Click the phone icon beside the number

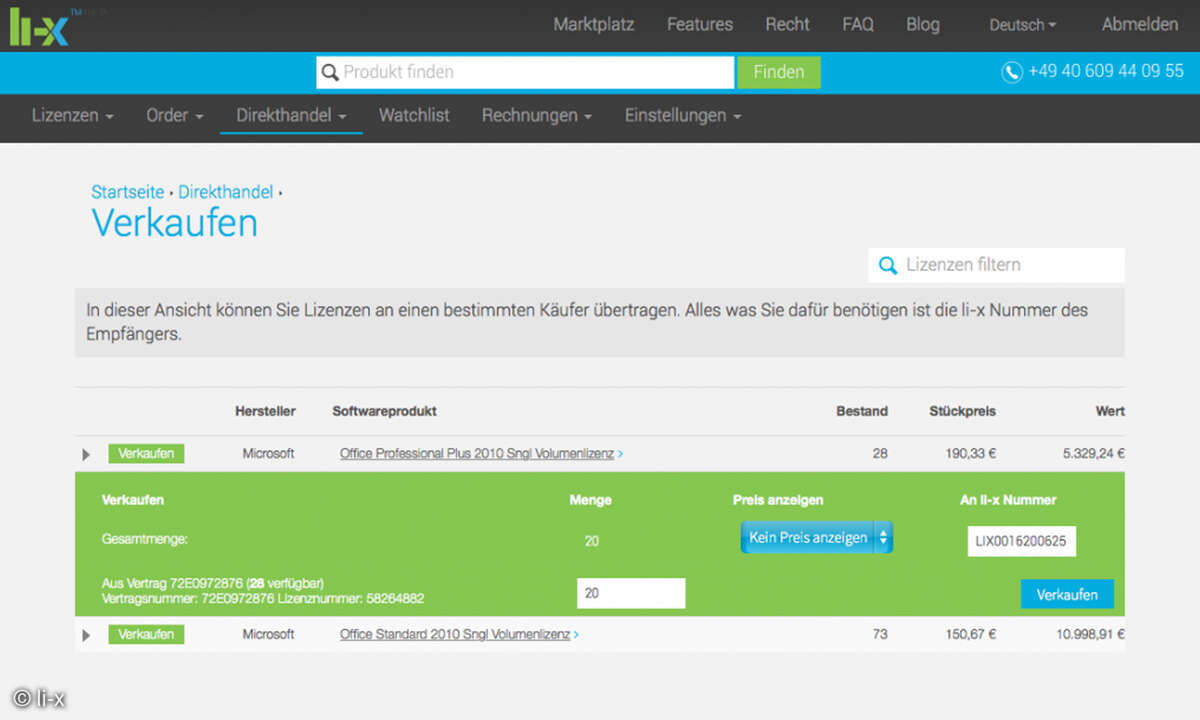point(1012,72)
